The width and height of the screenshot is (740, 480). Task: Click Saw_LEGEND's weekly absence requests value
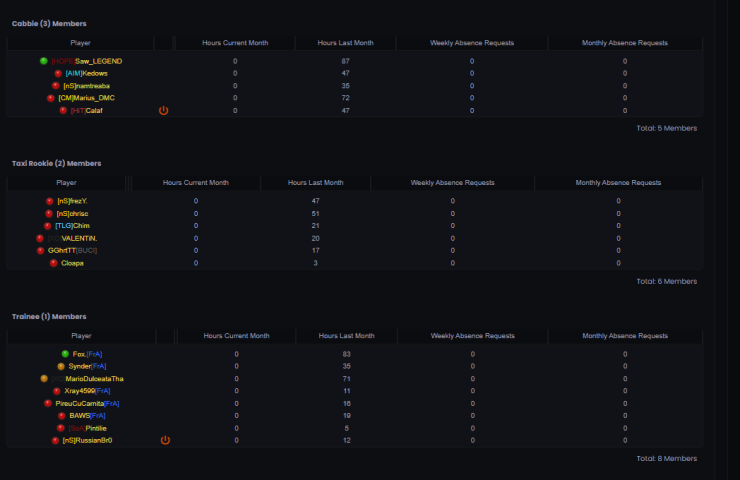click(472, 61)
